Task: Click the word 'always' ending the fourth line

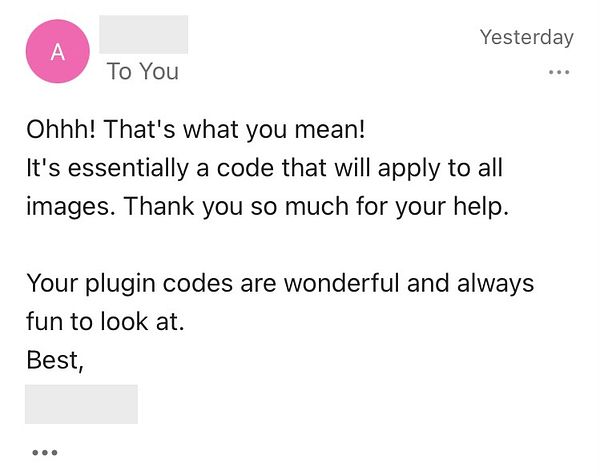Action: tap(496, 284)
